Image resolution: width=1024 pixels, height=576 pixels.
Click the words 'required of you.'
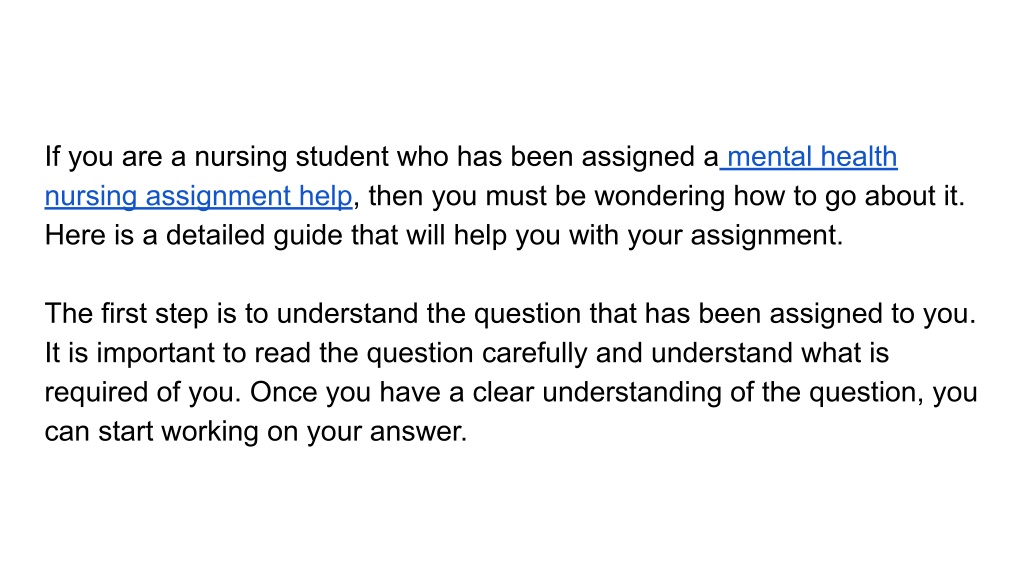click(x=143, y=392)
